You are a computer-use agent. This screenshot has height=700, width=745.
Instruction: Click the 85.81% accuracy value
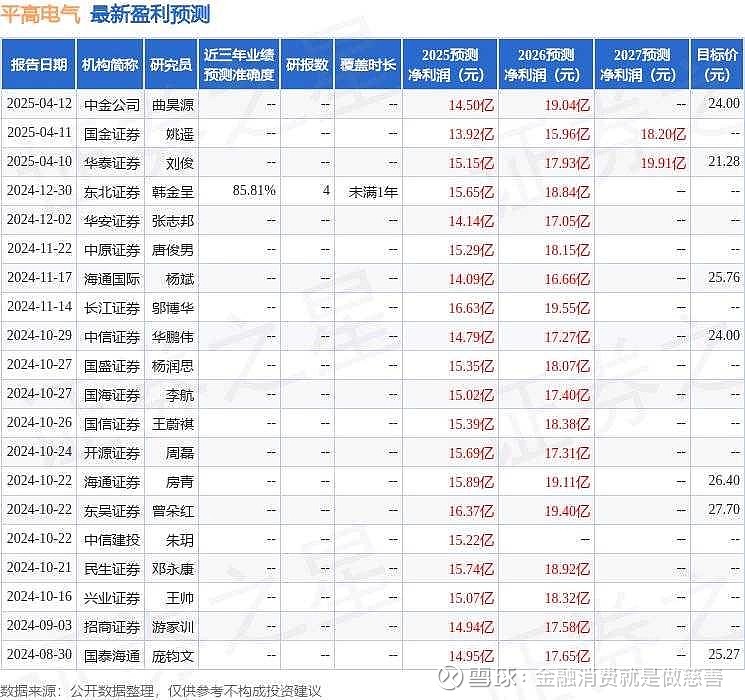point(254,191)
